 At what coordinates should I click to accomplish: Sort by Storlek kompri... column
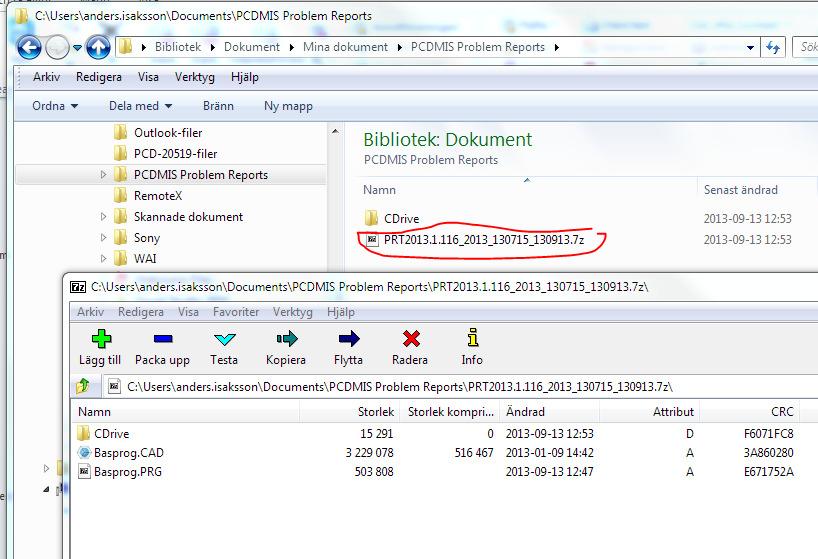click(450, 412)
